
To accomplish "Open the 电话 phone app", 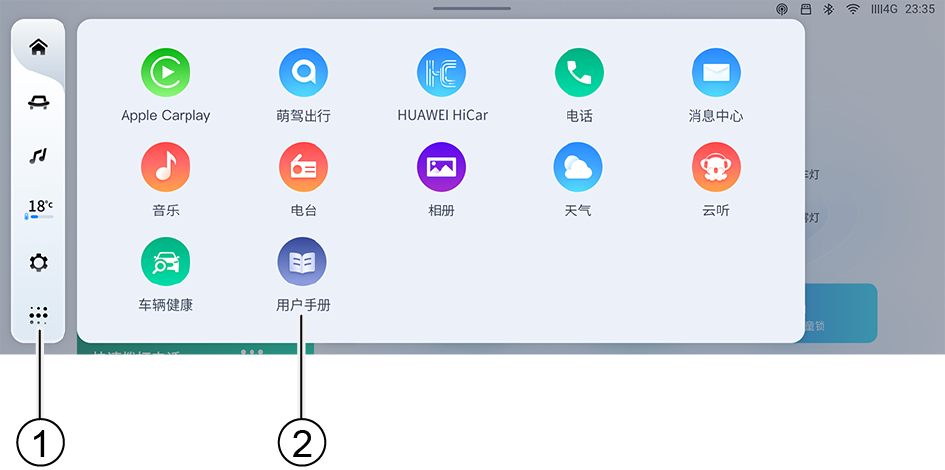I will pyautogui.click(x=579, y=73).
